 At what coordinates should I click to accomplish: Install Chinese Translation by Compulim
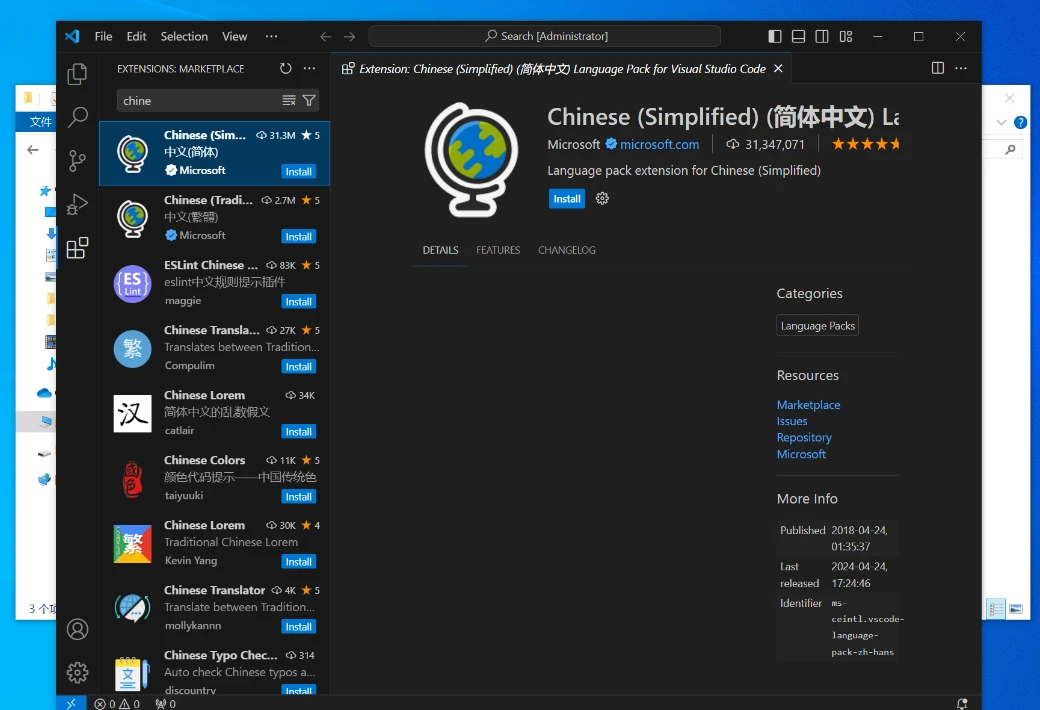(x=298, y=367)
